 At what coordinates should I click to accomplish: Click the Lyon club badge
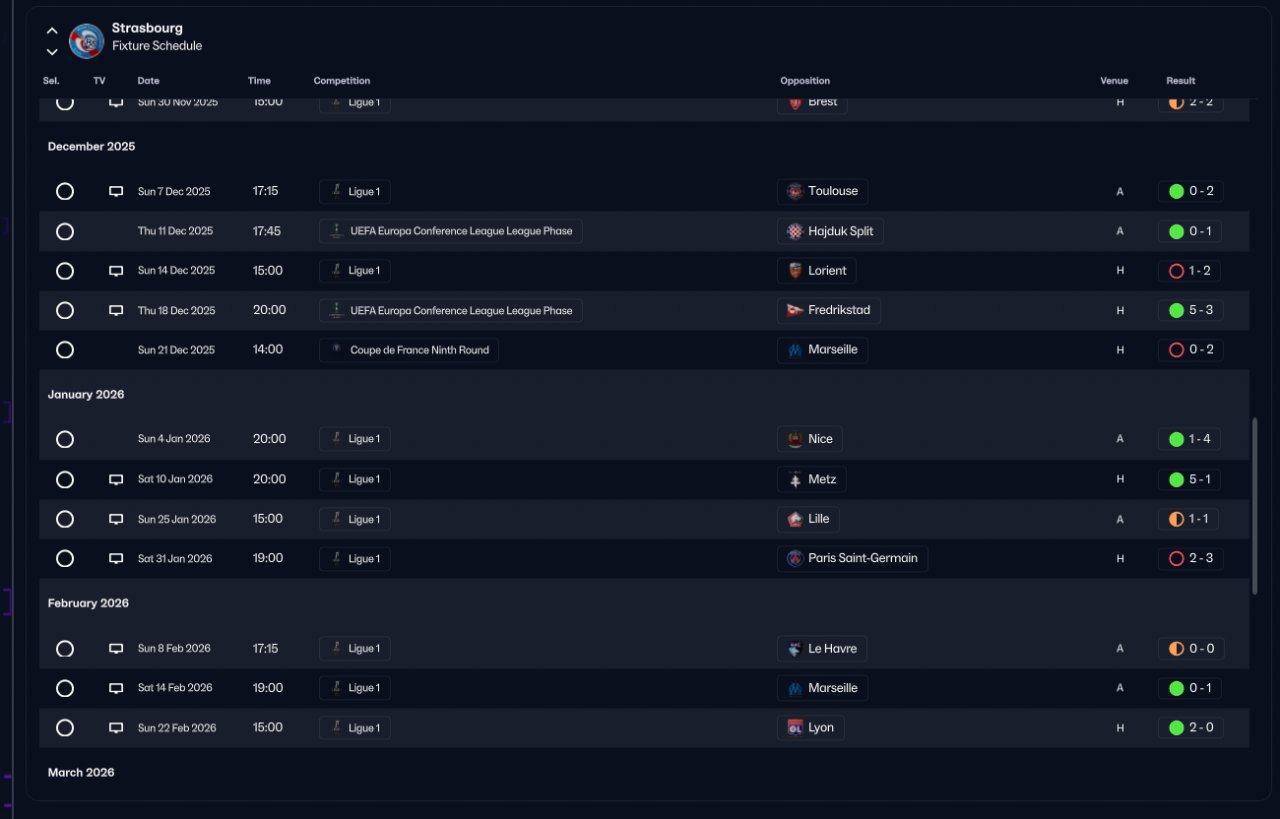pos(795,727)
